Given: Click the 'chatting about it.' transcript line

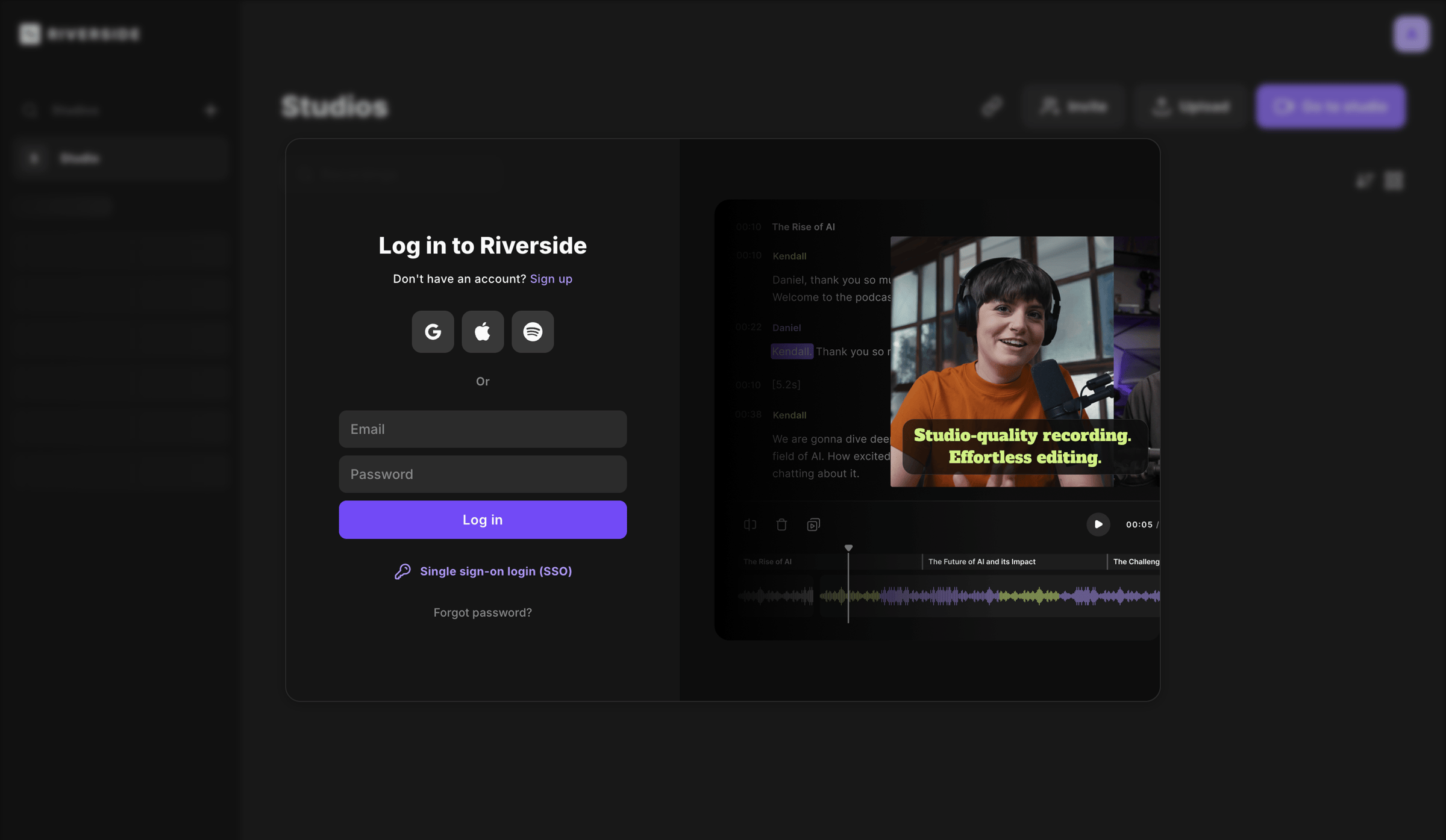Looking at the screenshot, I should pyautogui.click(x=816, y=474).
